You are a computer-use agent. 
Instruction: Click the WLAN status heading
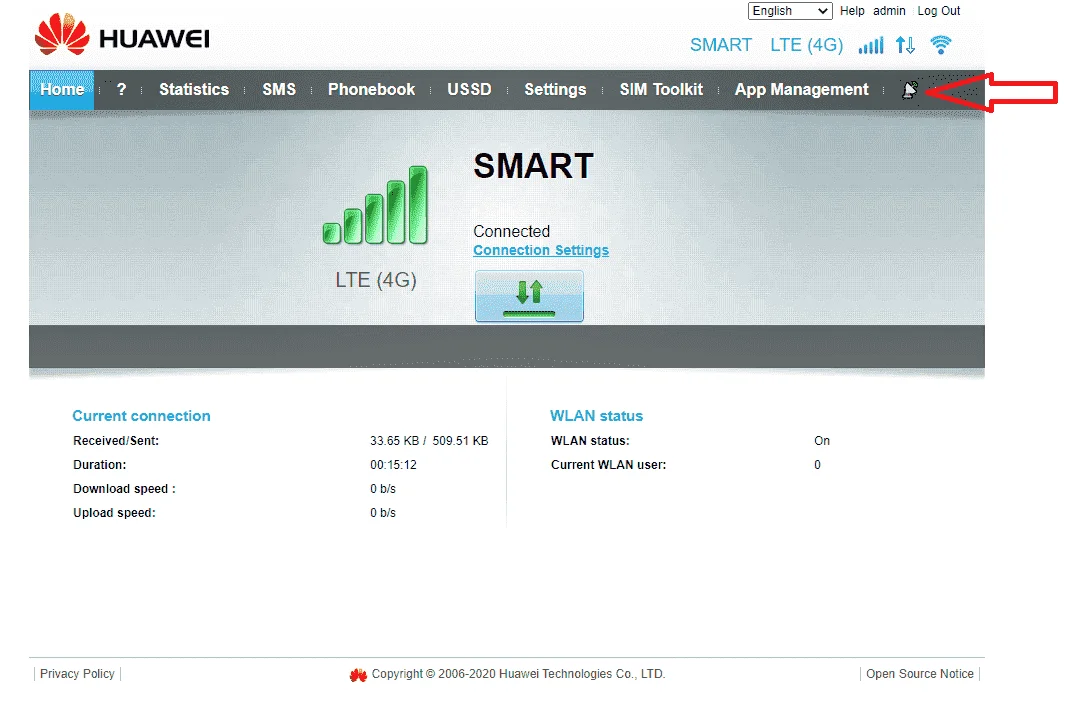click(596, 416)
